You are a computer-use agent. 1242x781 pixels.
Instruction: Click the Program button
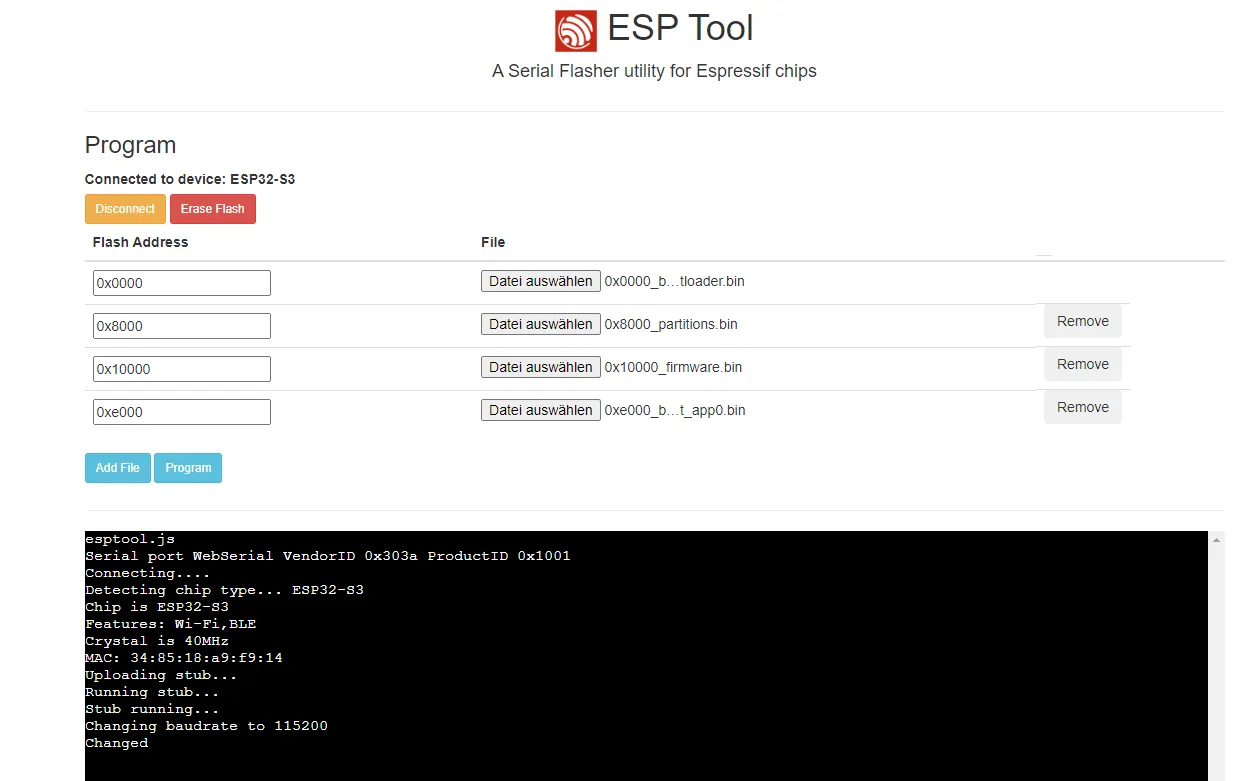tap(188, 468)
